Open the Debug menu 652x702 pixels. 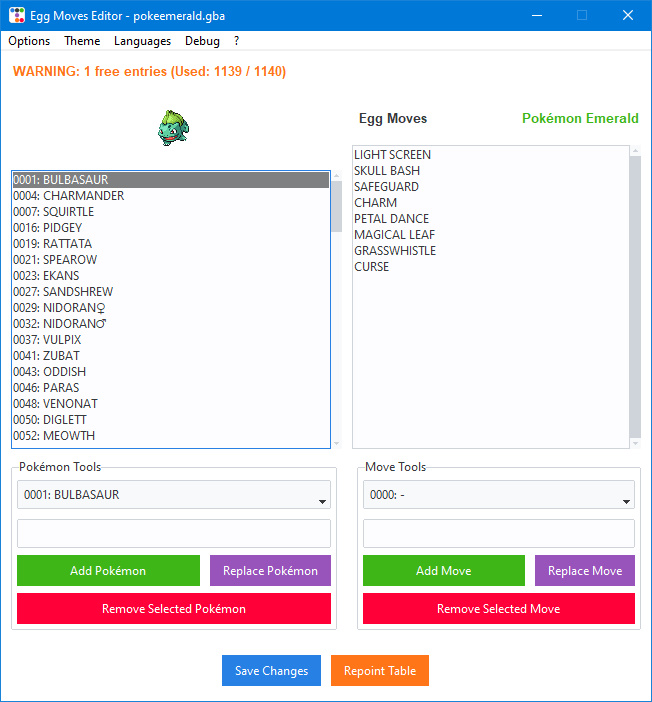tap(202, 41)
